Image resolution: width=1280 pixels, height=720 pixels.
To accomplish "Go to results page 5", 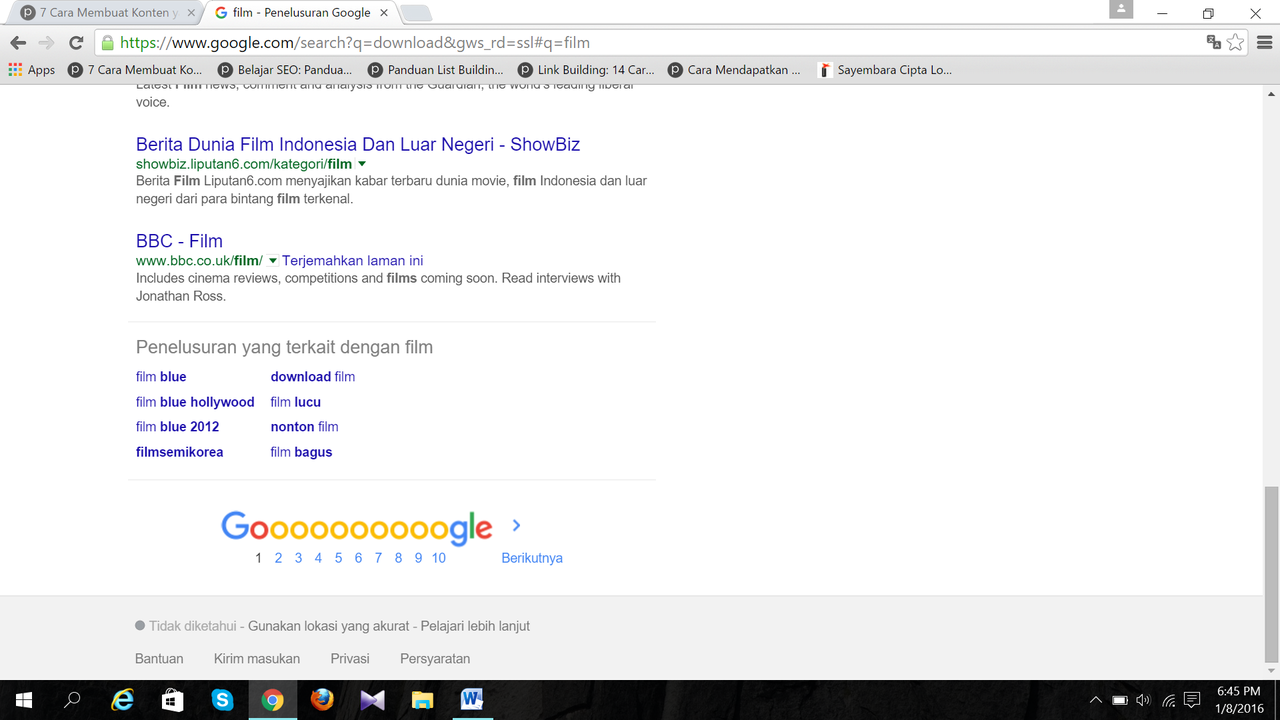I will point(338,558).
